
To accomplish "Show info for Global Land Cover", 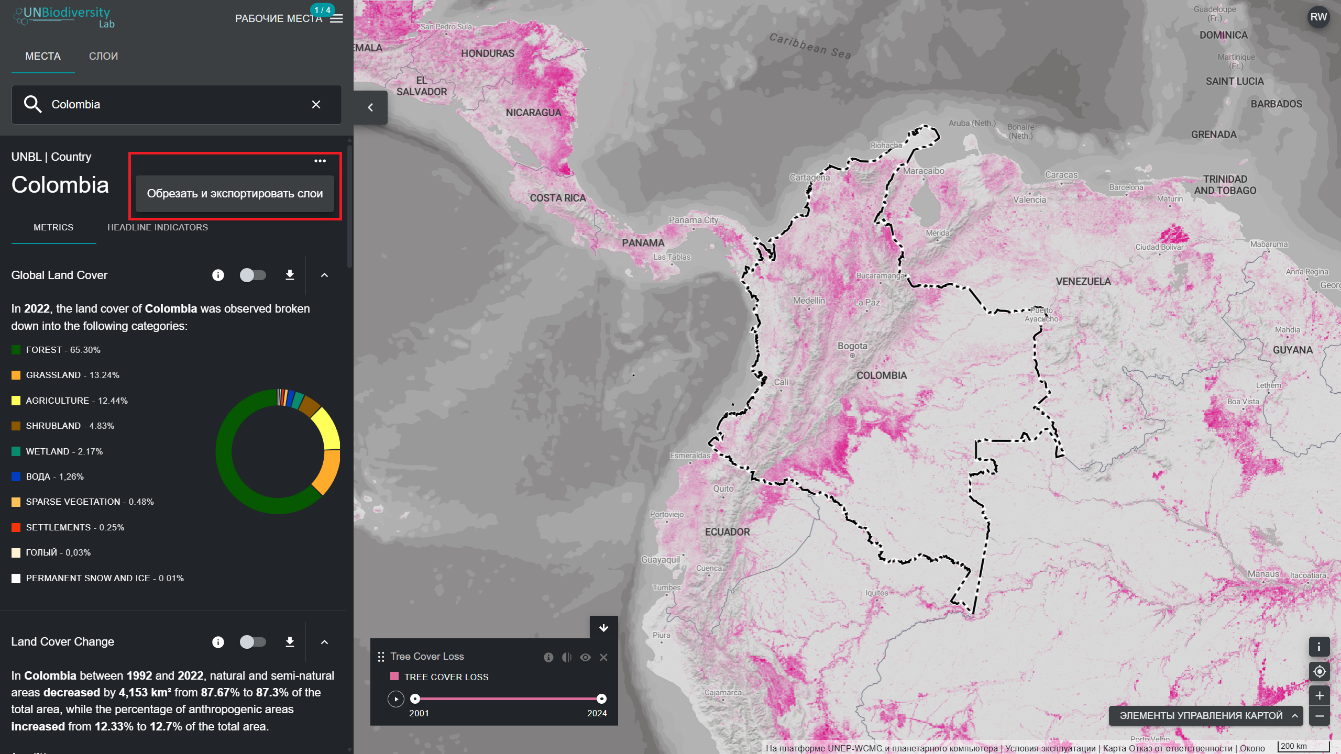I will tap(218, 275).
